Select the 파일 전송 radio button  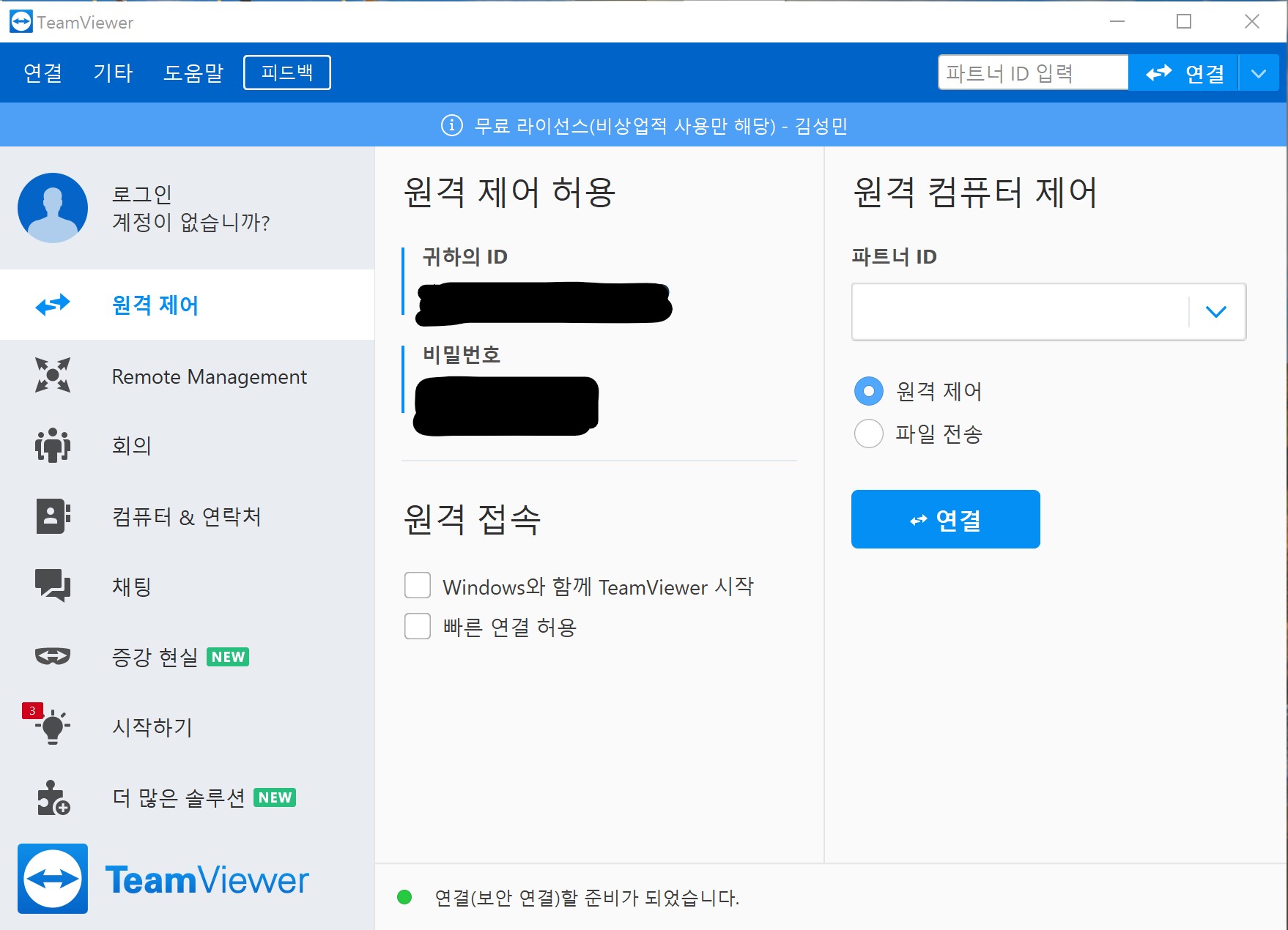pyautogui.click(x=869, y=434)
